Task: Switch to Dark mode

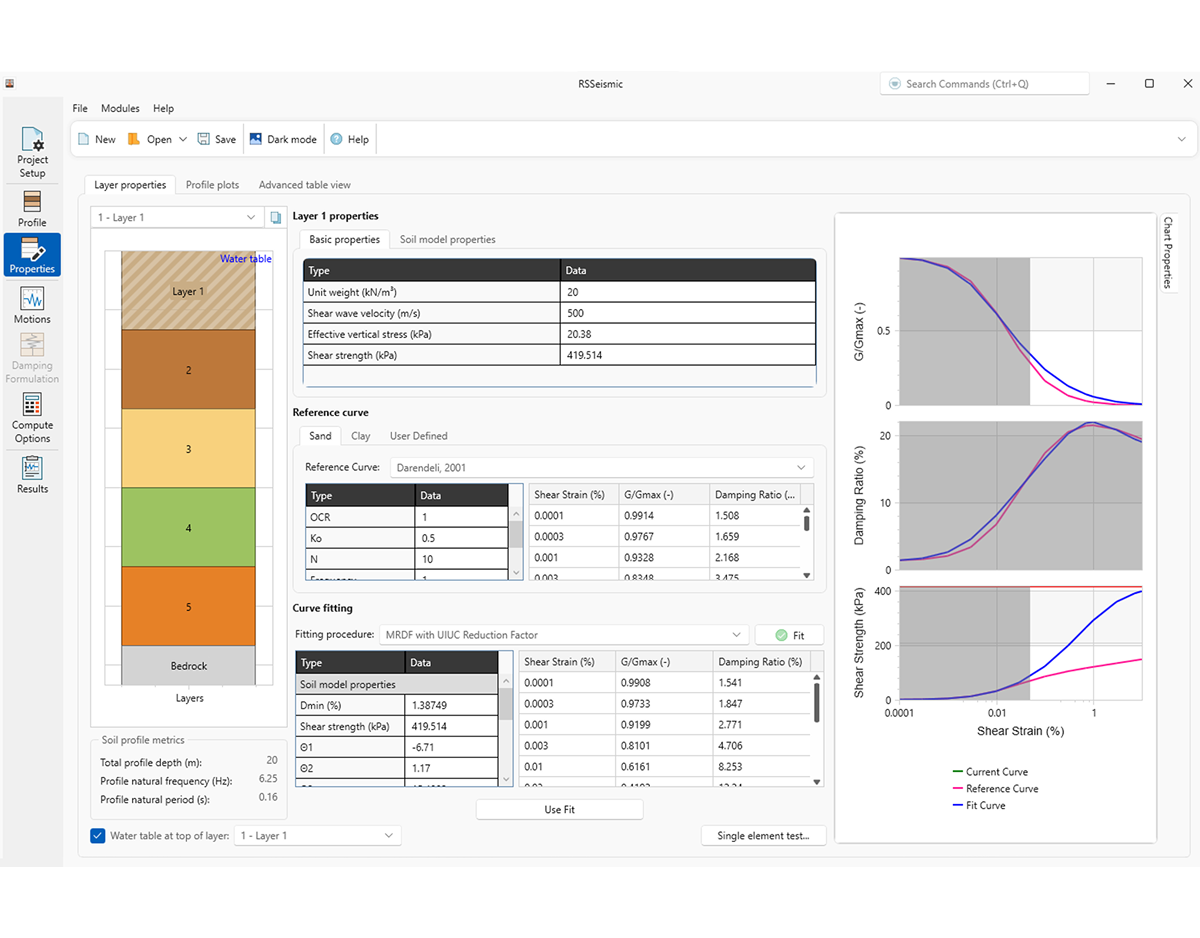Action: [x=283, y=140]
